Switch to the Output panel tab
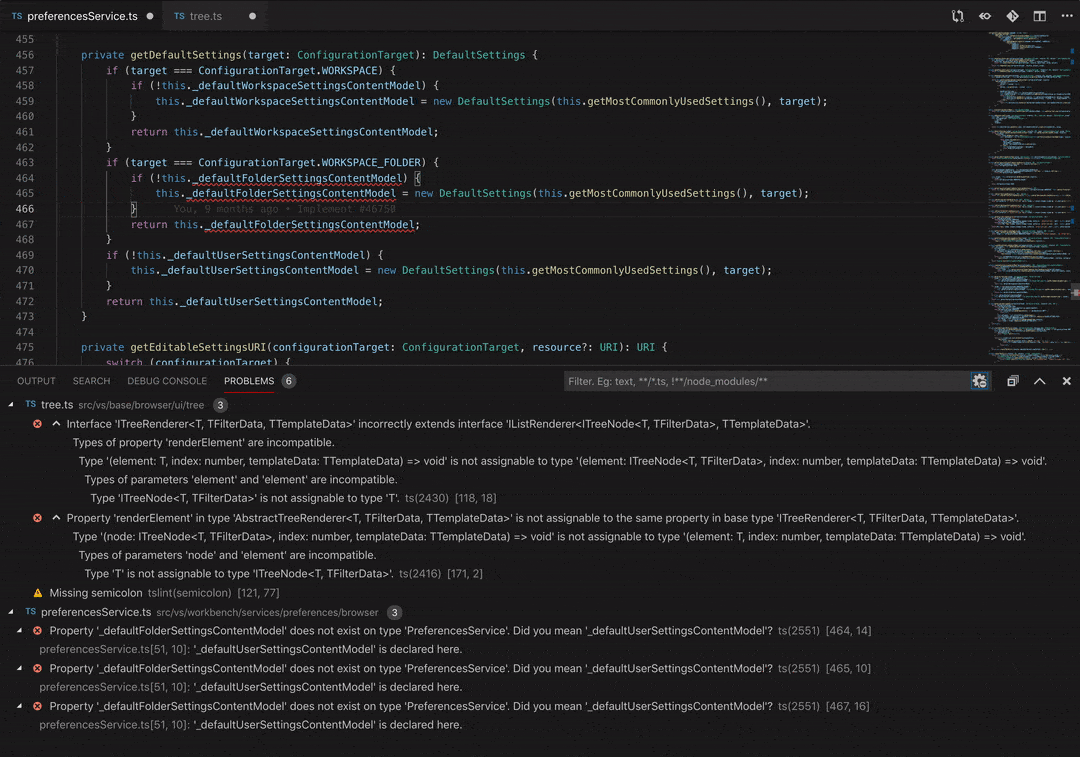Screen dimensions: 1080x757 (x=36, y=381)
